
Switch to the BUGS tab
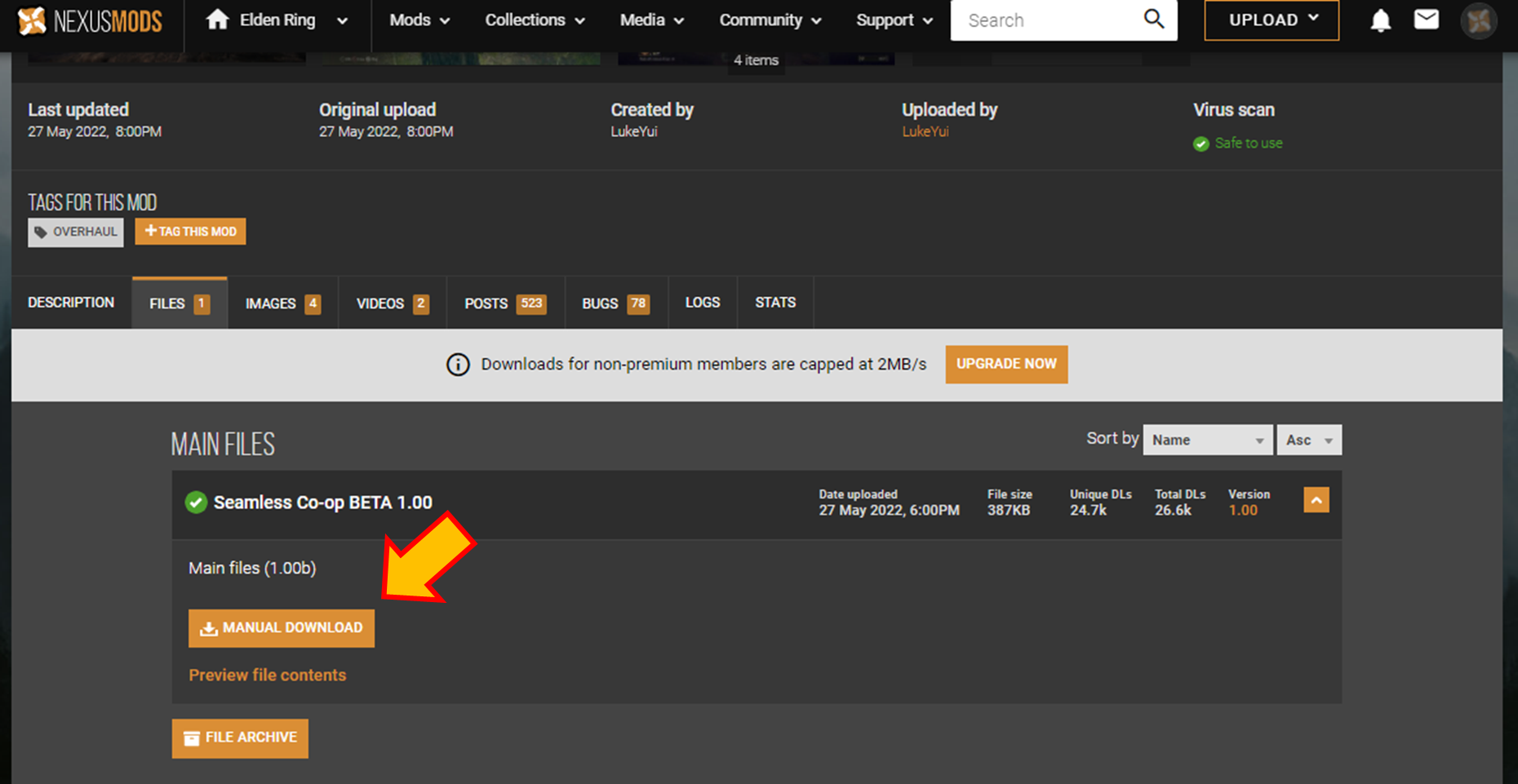point(616,303)
